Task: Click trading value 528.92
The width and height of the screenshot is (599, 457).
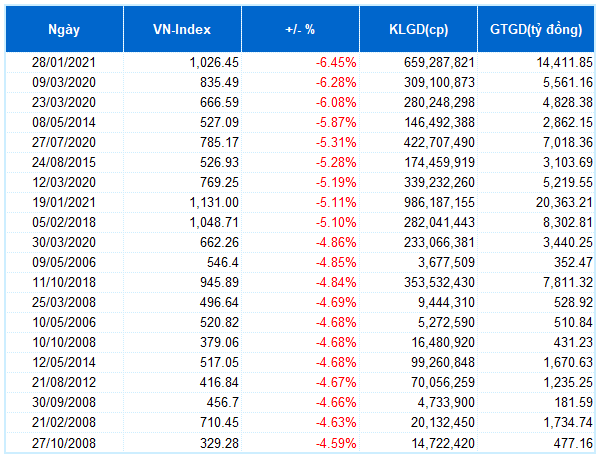Action: 573,302
